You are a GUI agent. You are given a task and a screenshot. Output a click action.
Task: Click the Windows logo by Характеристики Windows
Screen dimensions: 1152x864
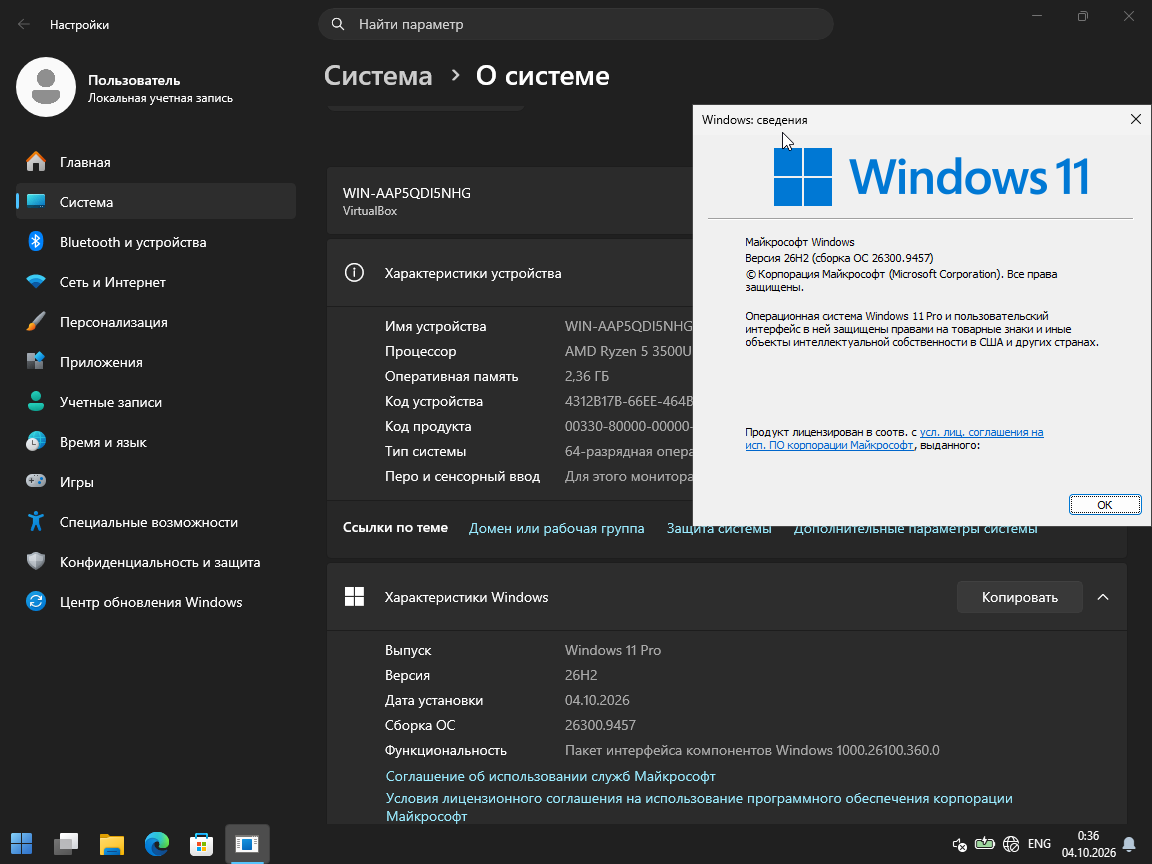click(x=354, y=597)
